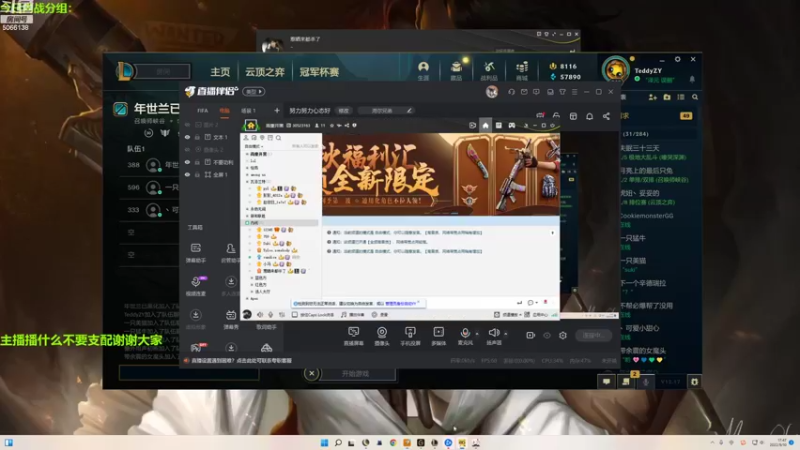Open customer service headset icon
800x450 pixels.
[511, 92]
